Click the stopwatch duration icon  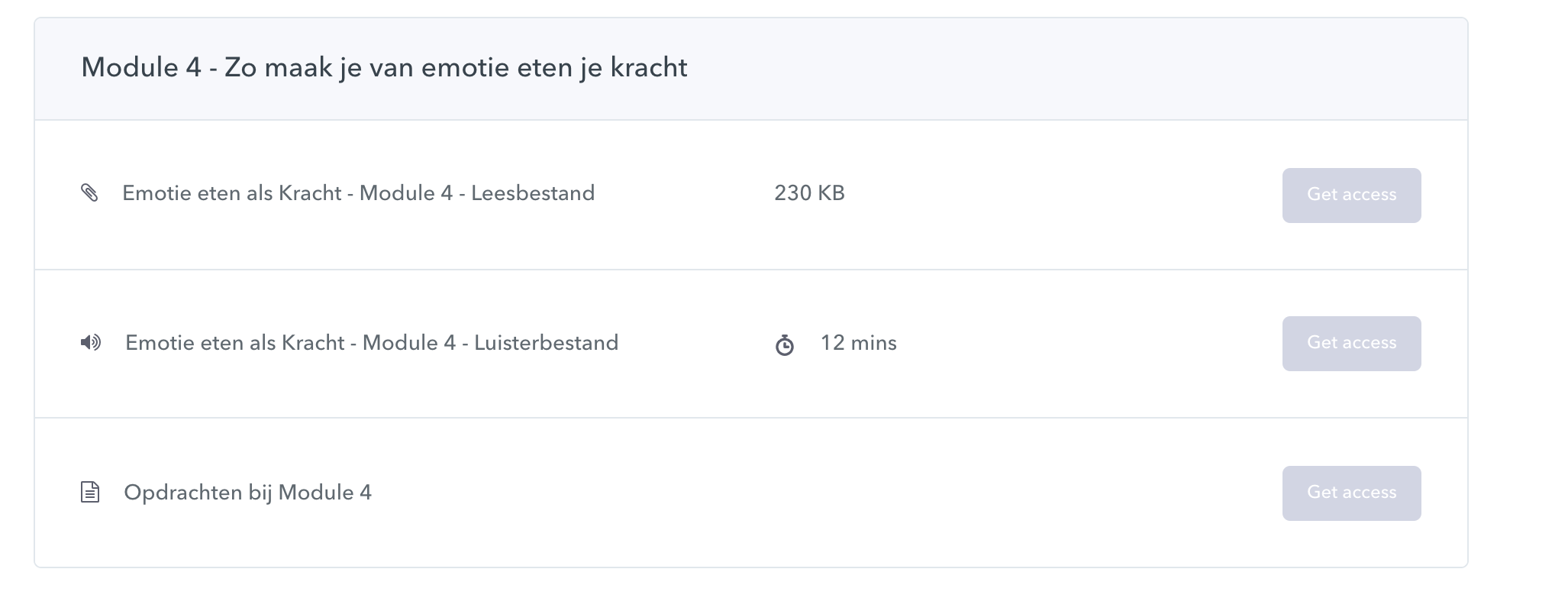pyautogui.click(x=785, y=346)
